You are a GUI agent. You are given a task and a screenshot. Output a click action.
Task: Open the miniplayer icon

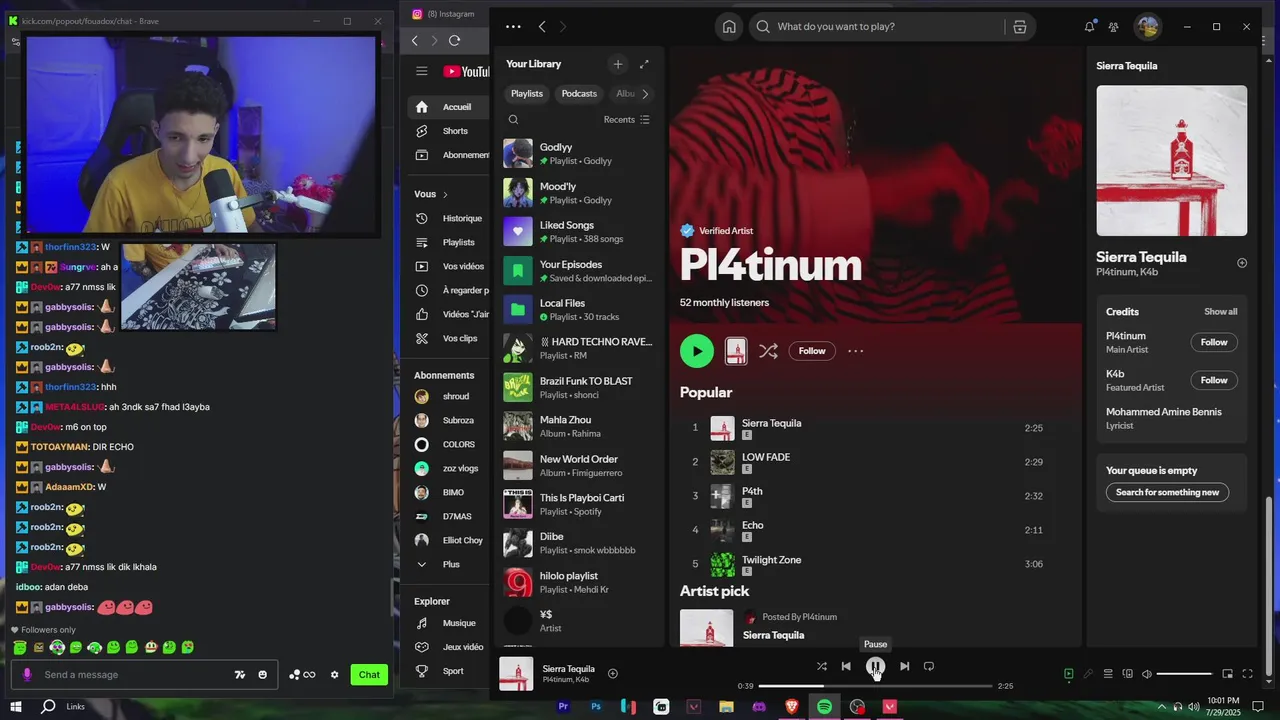(x=1227, y=674)
